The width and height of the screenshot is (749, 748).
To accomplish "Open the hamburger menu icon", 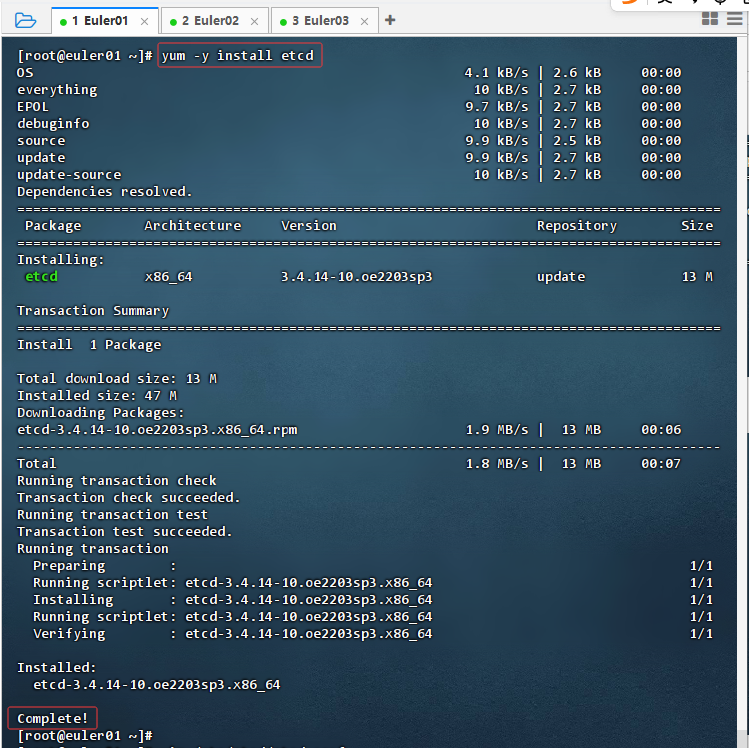I will pyautogui.click(x=735, y=19).
